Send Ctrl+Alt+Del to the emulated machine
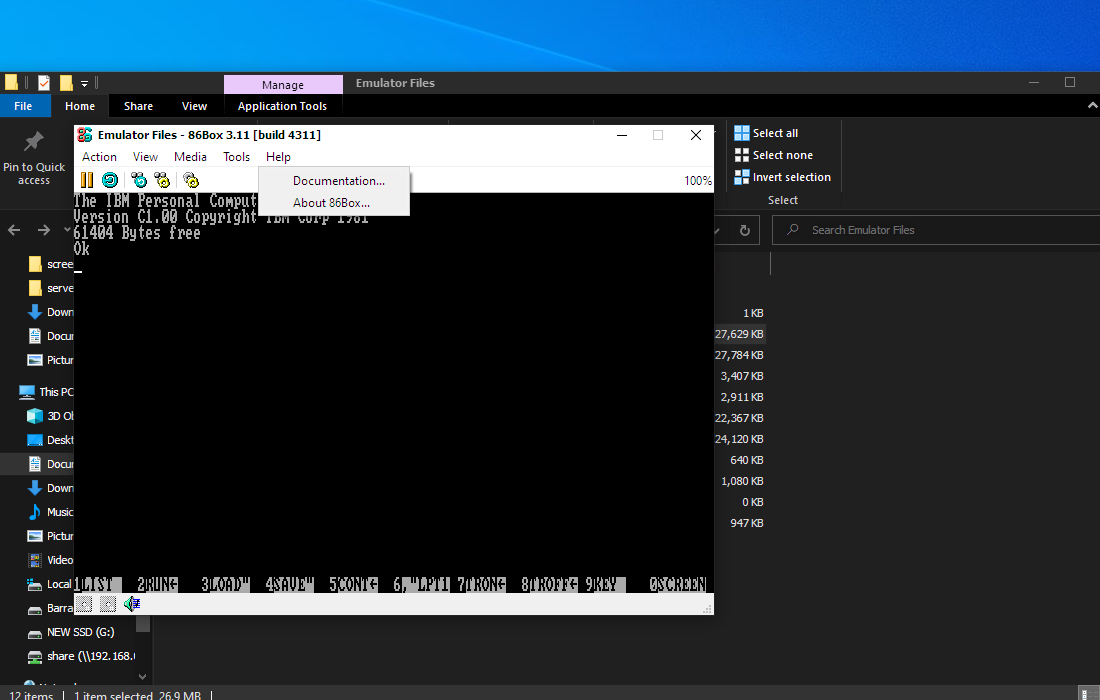The height and width of the screenshot is (700, 1100). (x=139, y=180)
